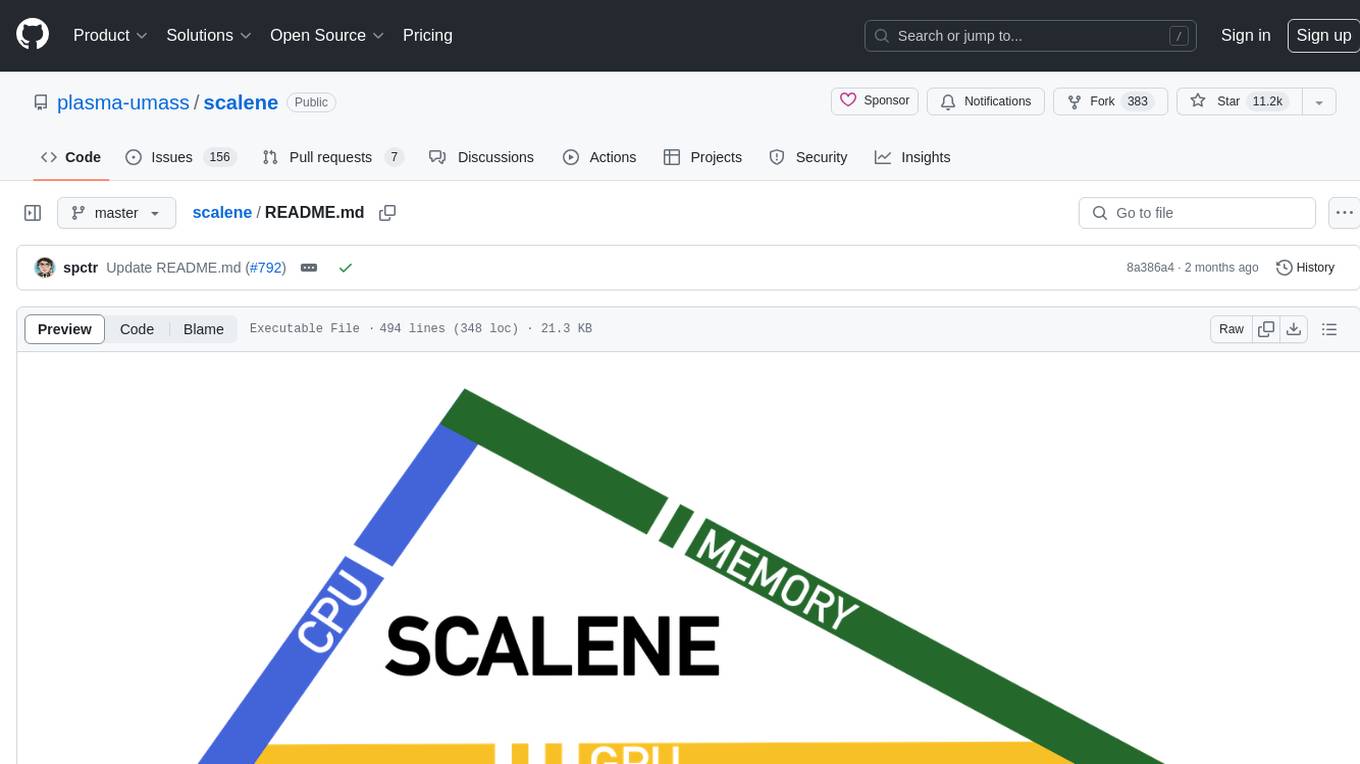This screenshot has height=764, width=1360.
Task: Download the raw file
Action: (1294, 329)
